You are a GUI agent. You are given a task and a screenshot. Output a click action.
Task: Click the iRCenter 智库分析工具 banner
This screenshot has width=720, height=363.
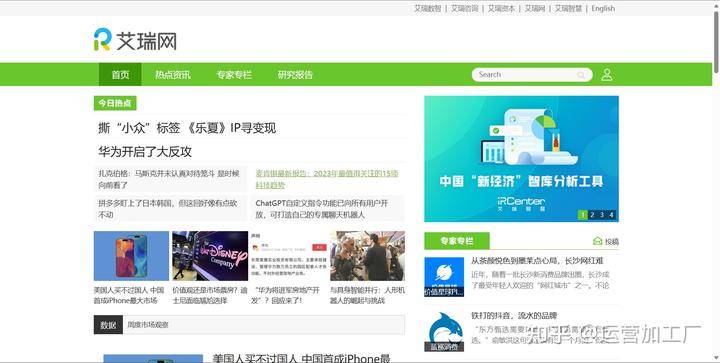[x=521, y=159]
